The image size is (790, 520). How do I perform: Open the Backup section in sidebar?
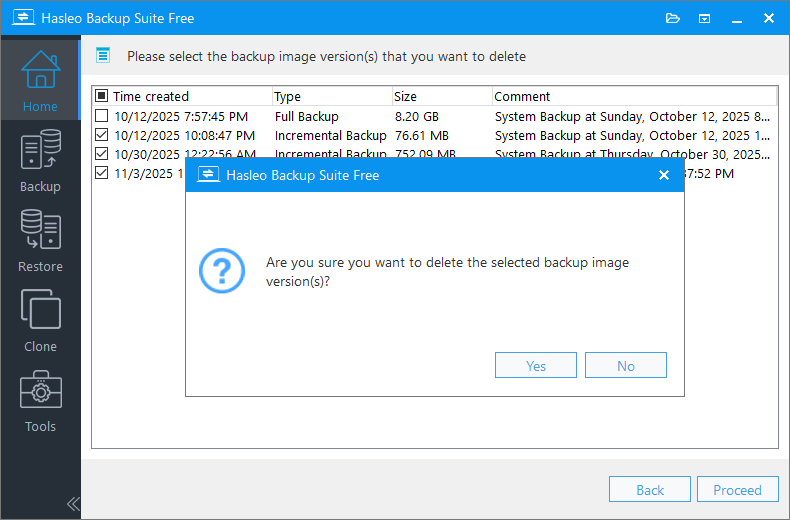[x=40, y=160]
